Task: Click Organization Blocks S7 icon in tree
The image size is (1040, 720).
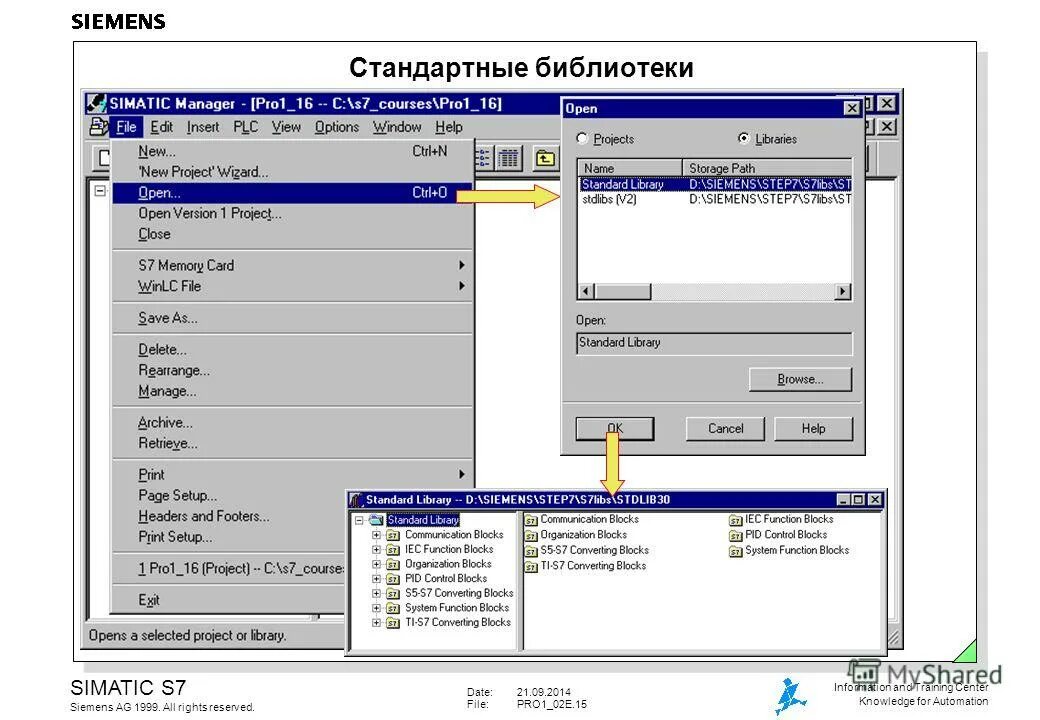Action: tap(393, 564)
